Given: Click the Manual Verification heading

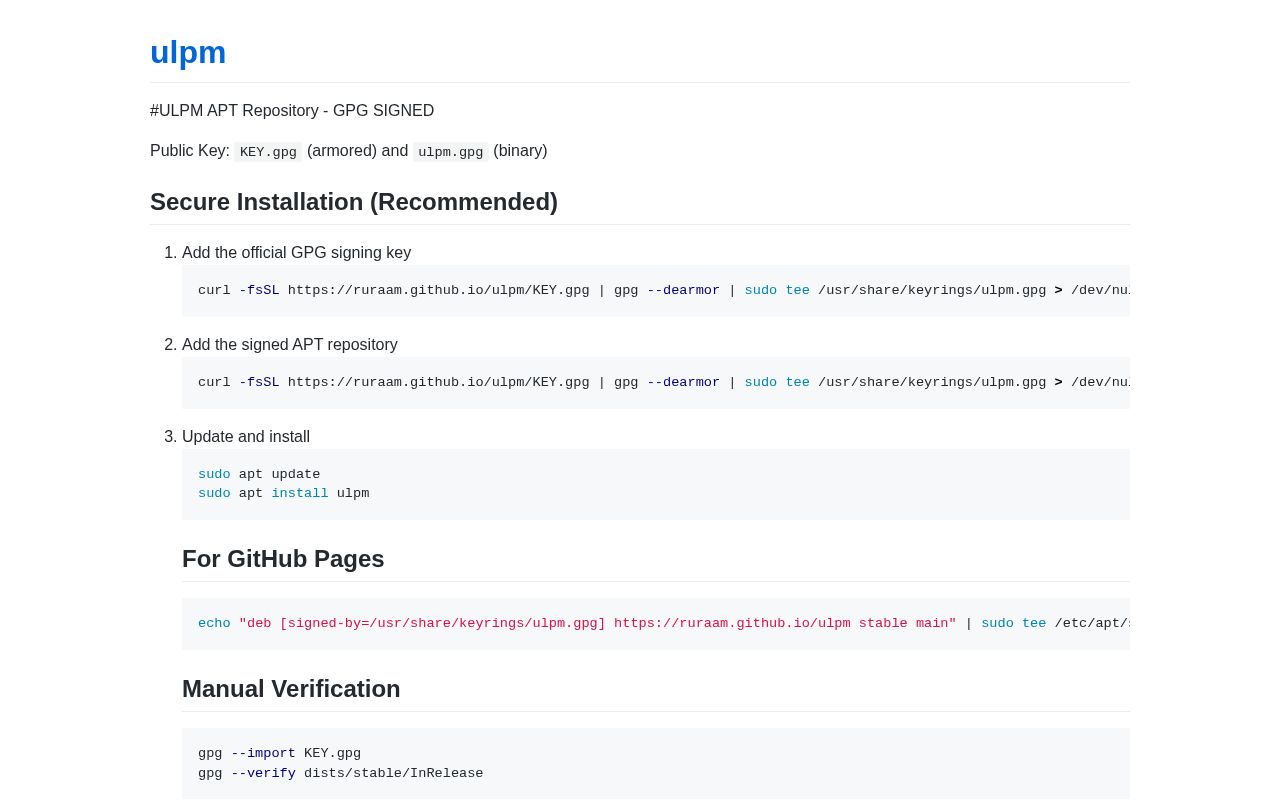Looking at the screenshot, I should click(291, 689).
